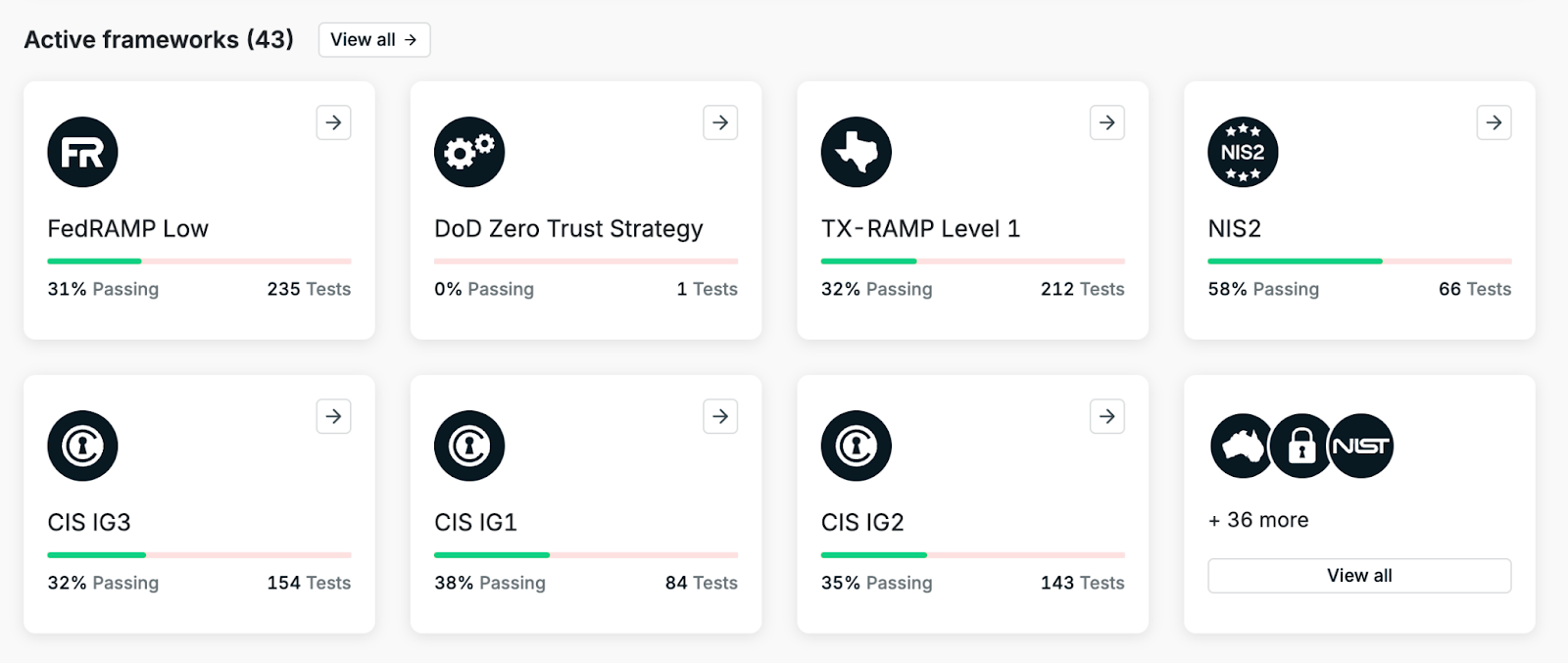Click the NIS2 stars logo icon

tap(1243, 152)
